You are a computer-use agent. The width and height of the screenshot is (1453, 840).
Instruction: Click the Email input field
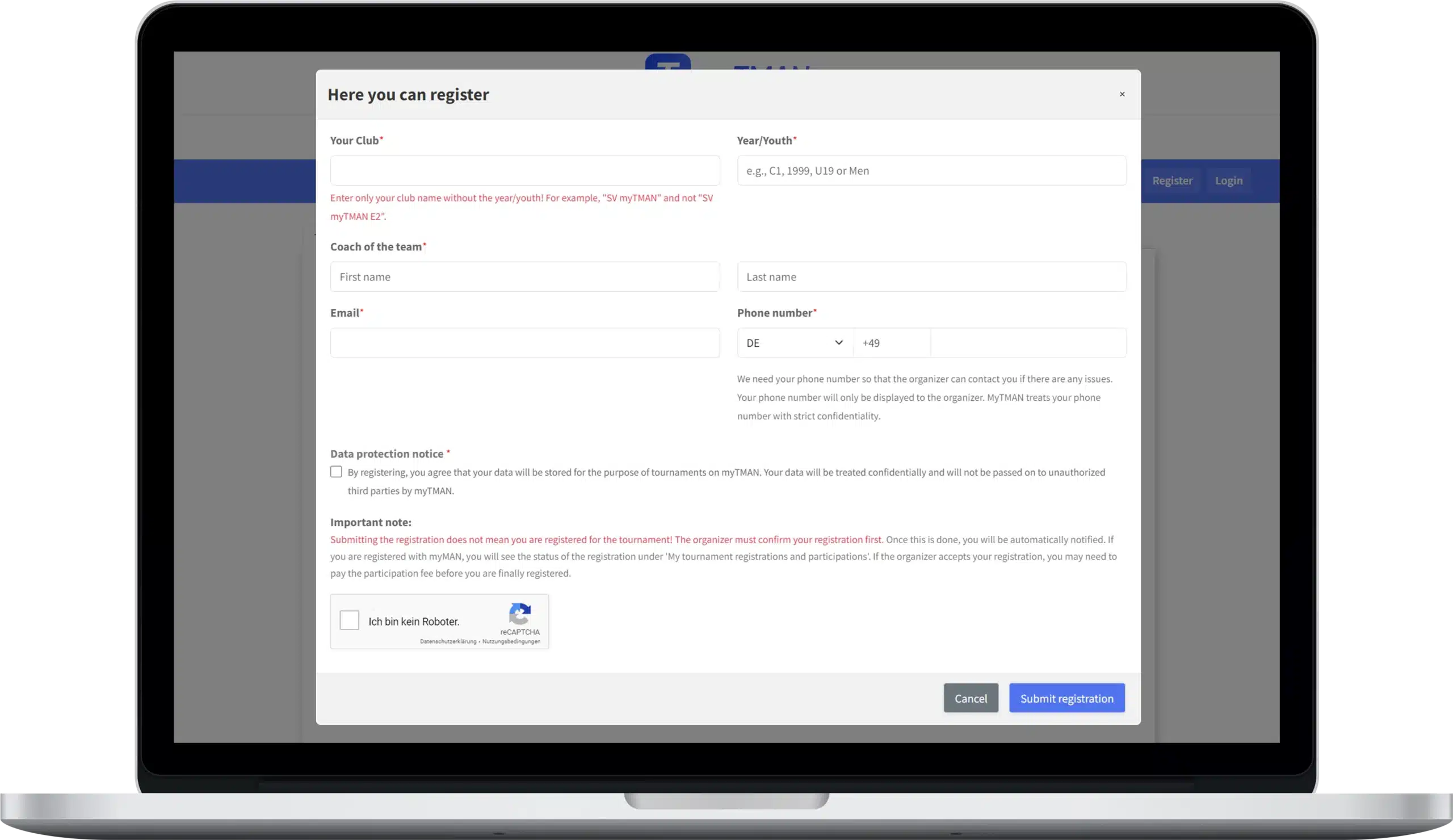pos(524,342)
